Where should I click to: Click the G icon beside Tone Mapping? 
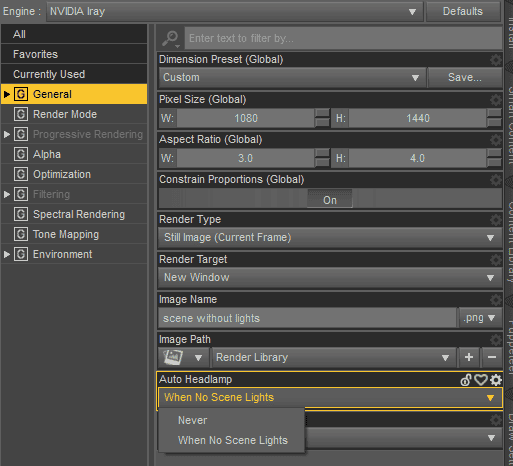coord(21,234)
